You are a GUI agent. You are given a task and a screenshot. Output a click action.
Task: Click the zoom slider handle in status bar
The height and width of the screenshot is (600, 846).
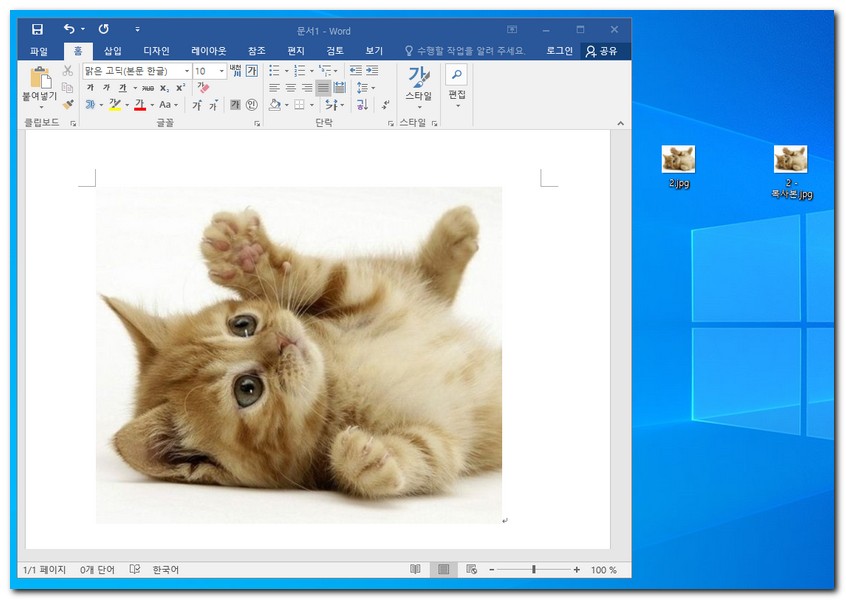[534, 570]
